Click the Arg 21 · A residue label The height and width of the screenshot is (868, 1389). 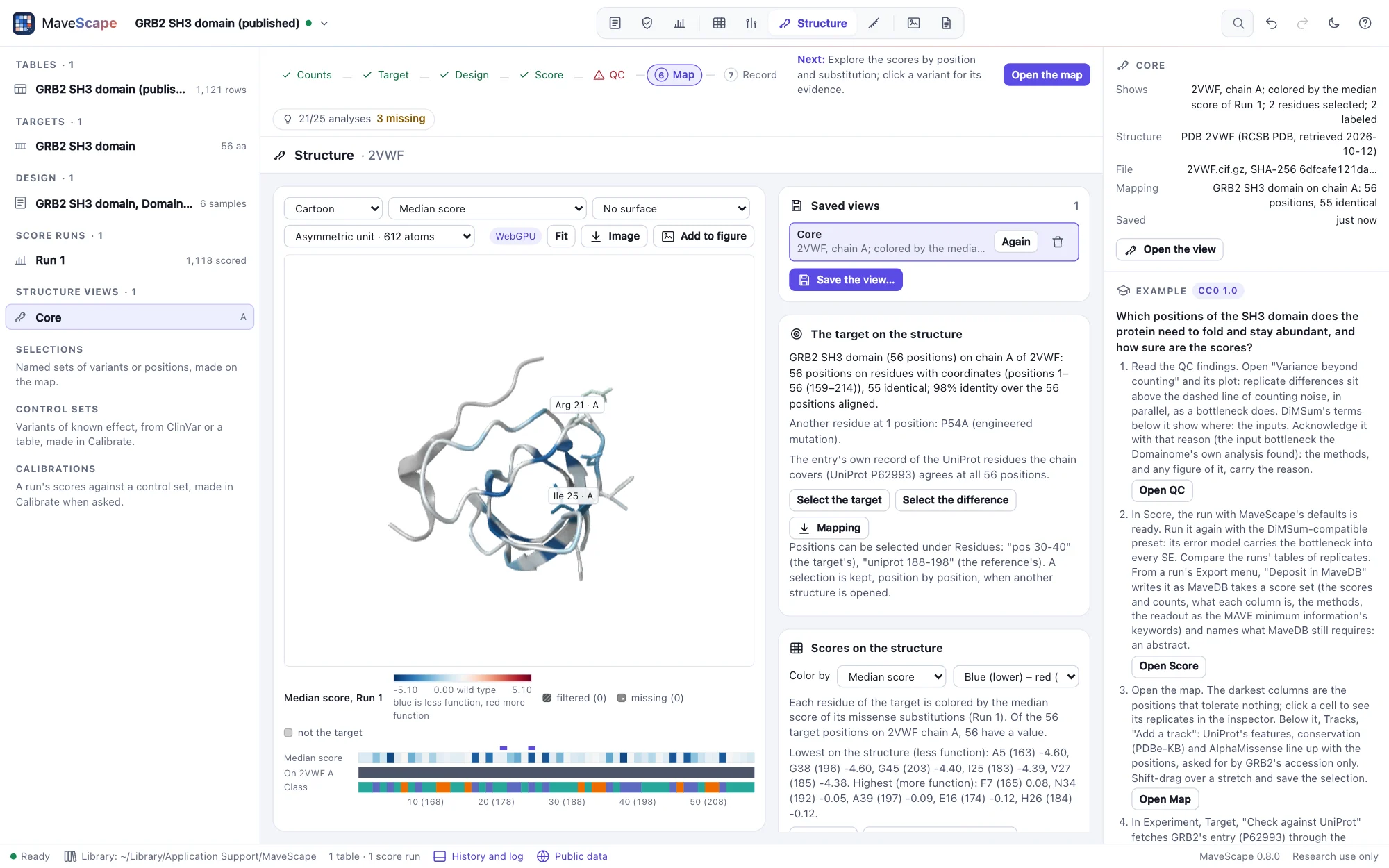click(576, 405)
